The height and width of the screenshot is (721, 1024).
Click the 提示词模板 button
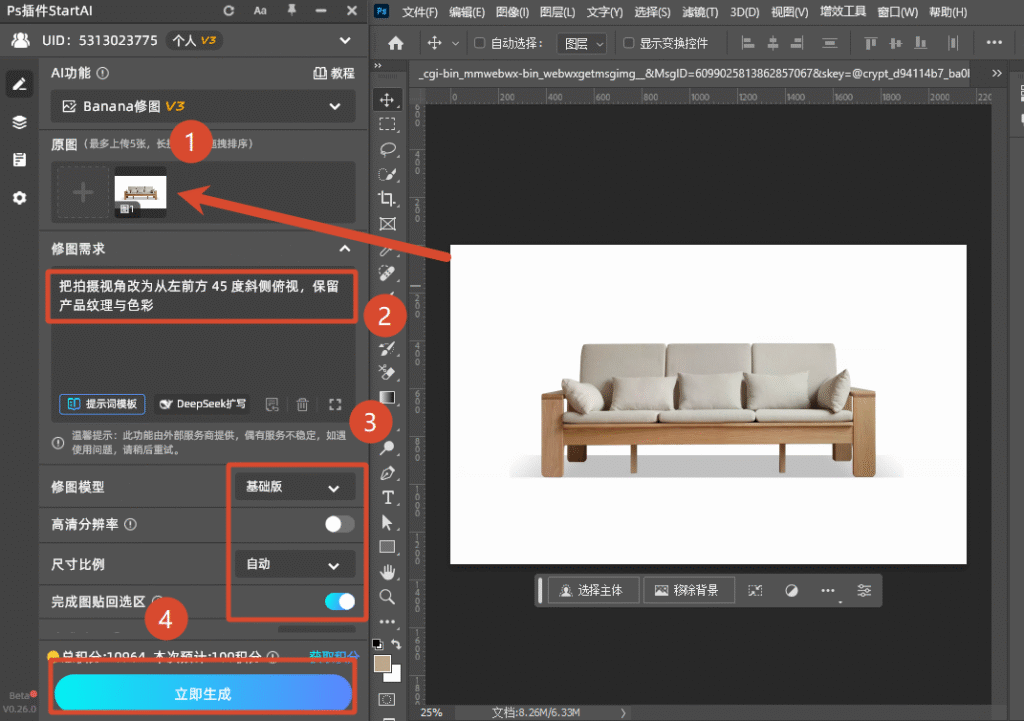[x=103, y=404]
